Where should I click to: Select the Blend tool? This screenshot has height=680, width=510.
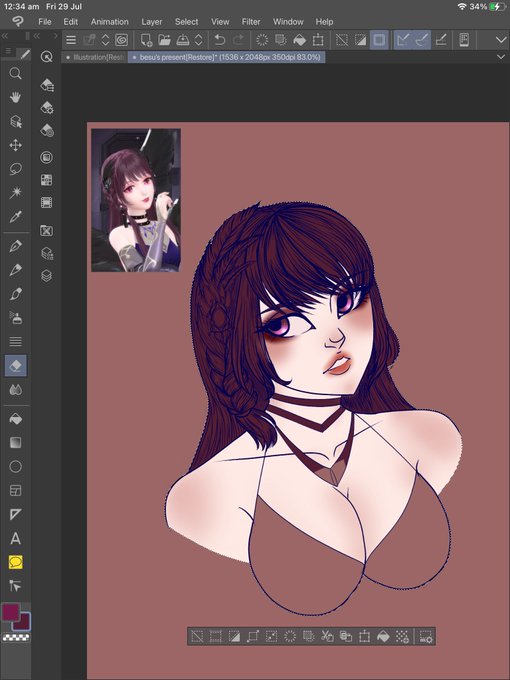[x=15, y=389]
